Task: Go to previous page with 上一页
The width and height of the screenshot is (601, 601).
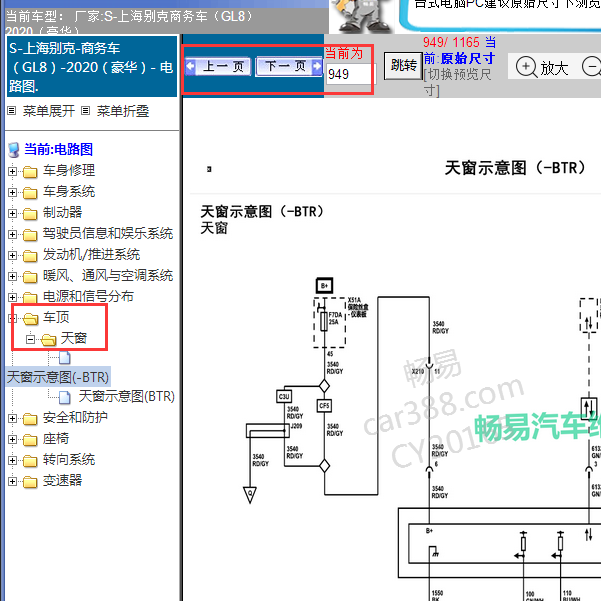Action: [218, 67]
